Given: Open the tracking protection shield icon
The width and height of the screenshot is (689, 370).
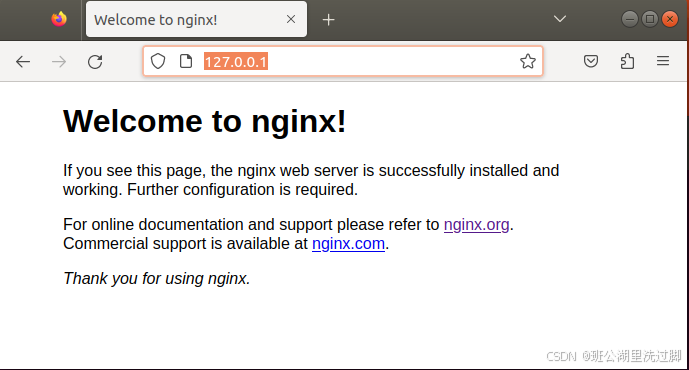Looking at the screenshot, I should pos(158,61).
